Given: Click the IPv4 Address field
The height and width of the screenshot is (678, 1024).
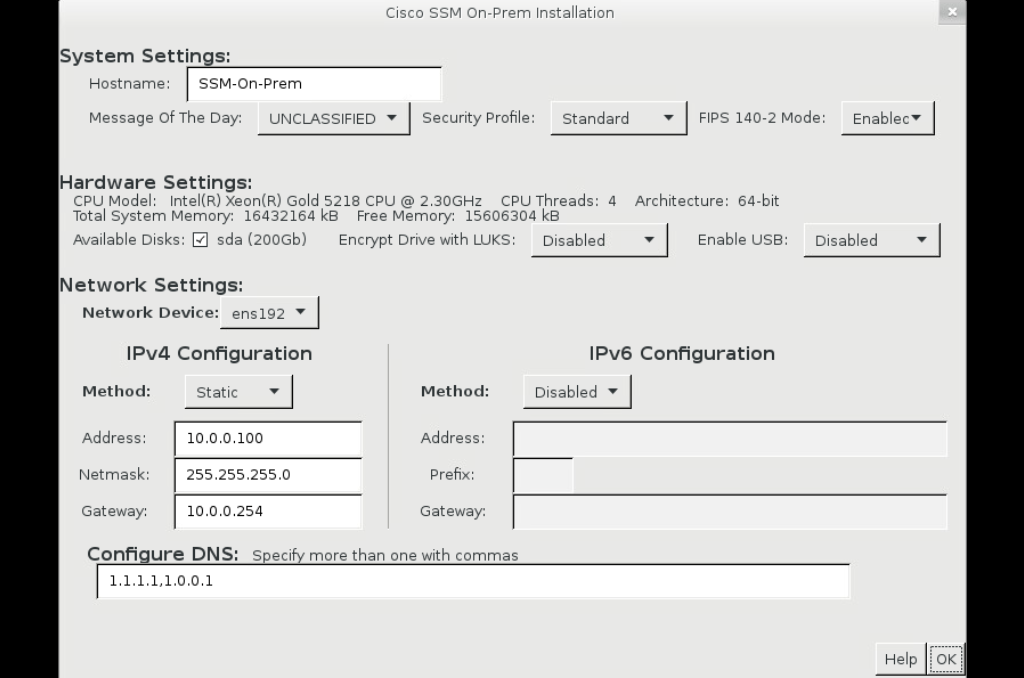Looking at the screenshot, I should [x=268, y=438].
